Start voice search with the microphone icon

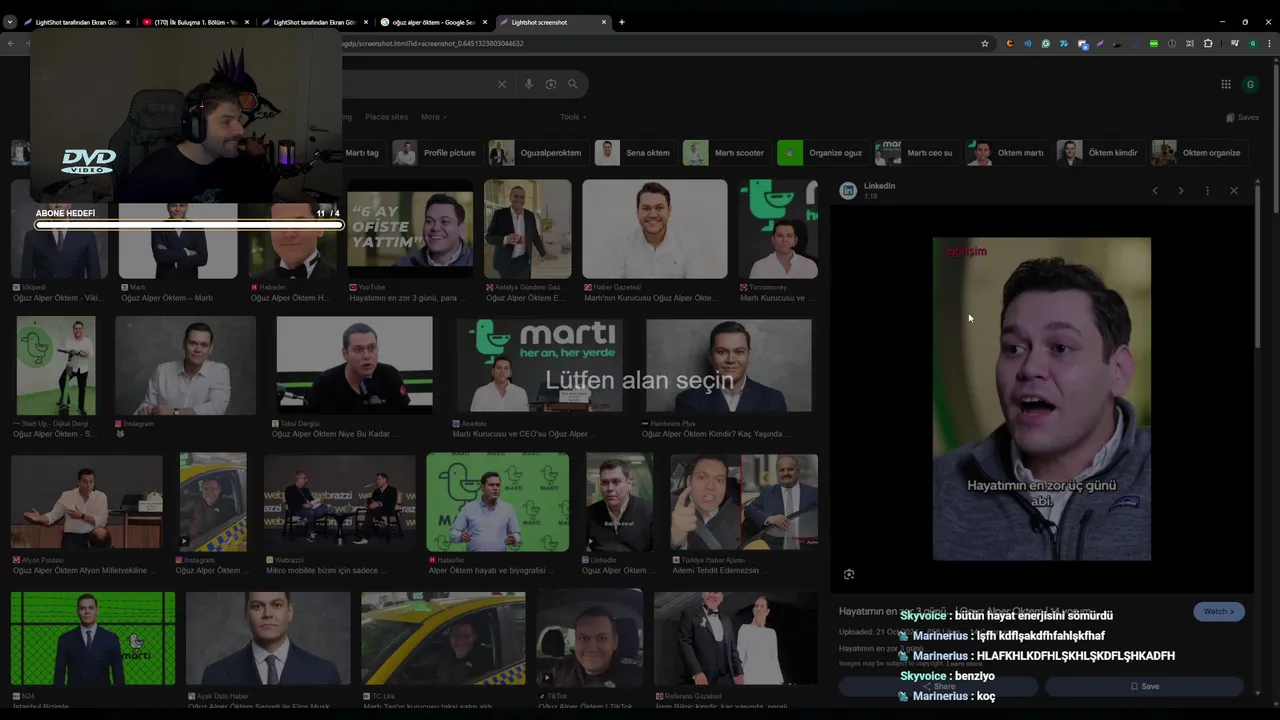click(529, 84)
